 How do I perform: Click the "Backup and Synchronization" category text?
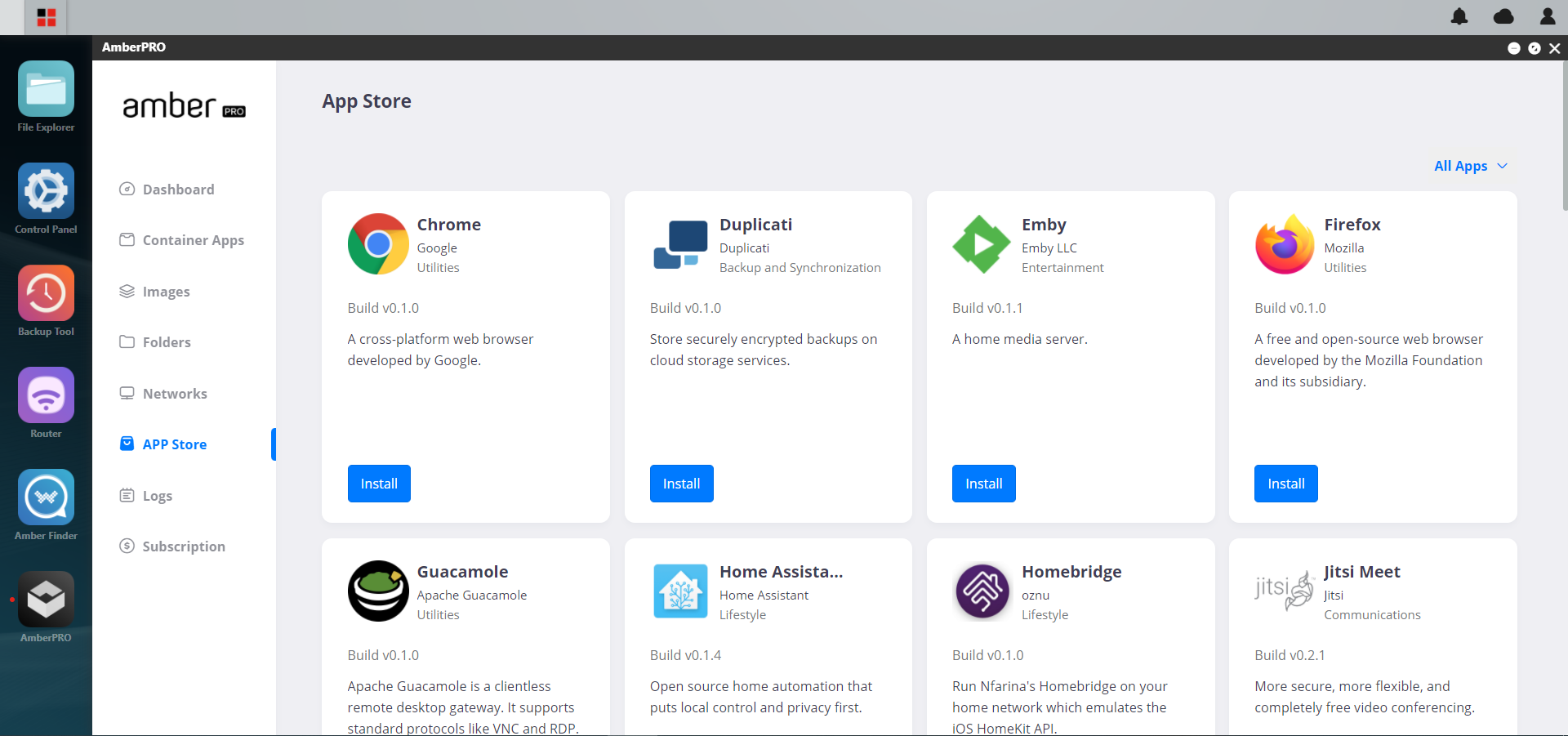point(800,268)
